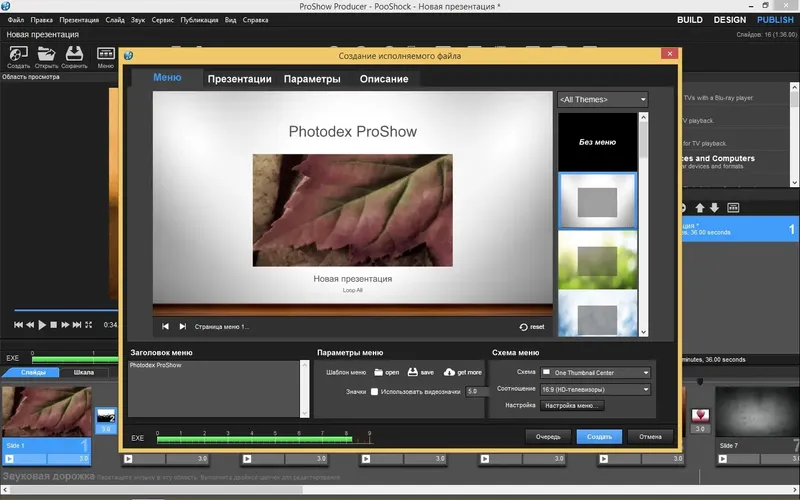Open the Правка menu
The width and height of the screenshot is (800, 500).
(x=41, y=20)
